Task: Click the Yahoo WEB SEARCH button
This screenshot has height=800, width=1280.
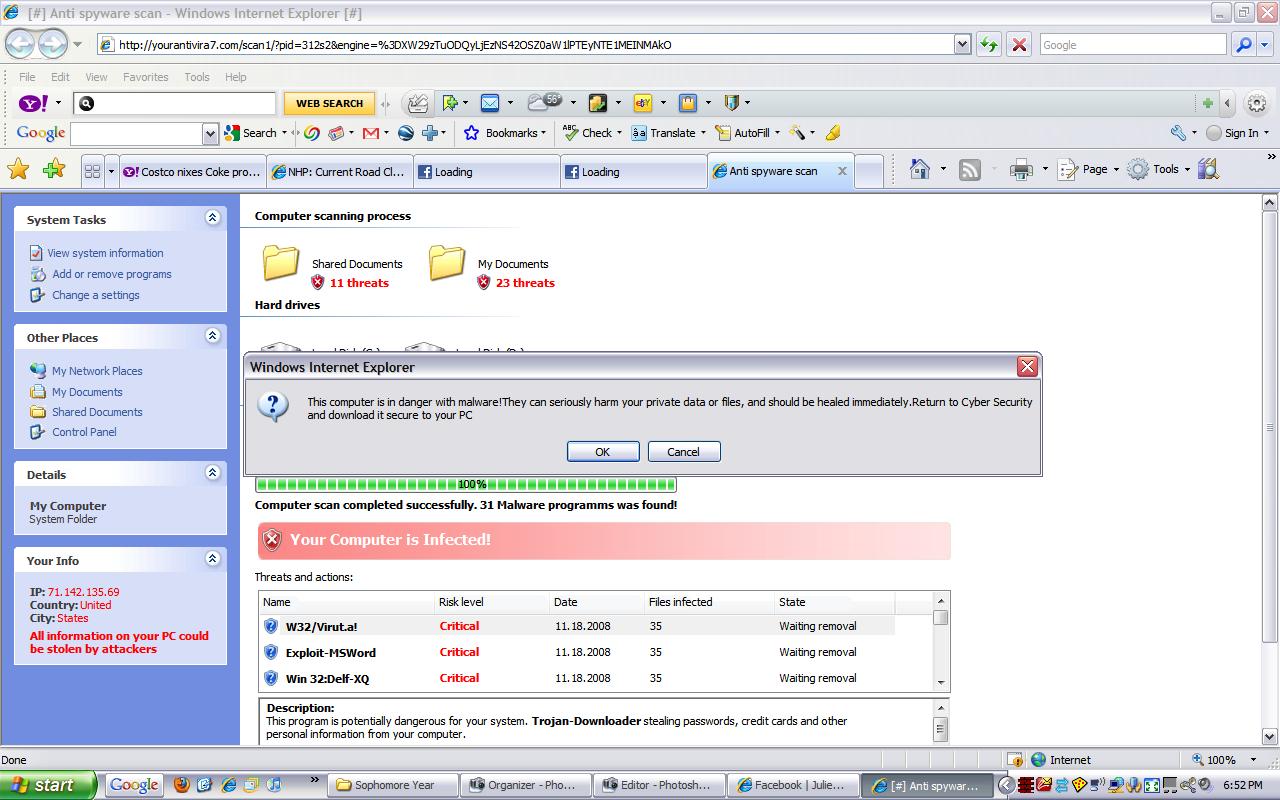Action: click(x=329, y=103)
